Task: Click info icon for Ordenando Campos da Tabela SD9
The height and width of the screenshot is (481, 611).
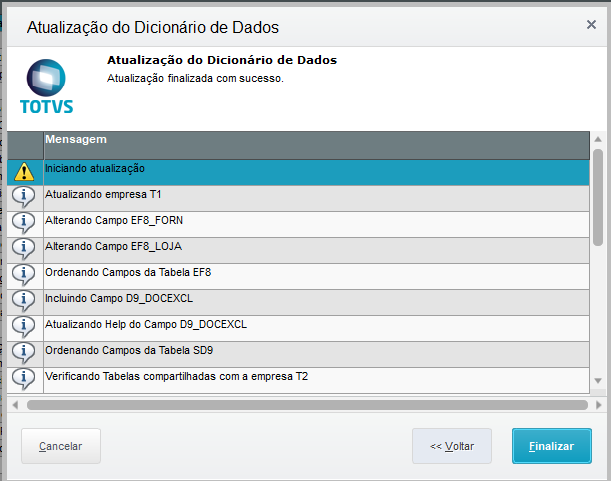Action: tap(24, 352)
